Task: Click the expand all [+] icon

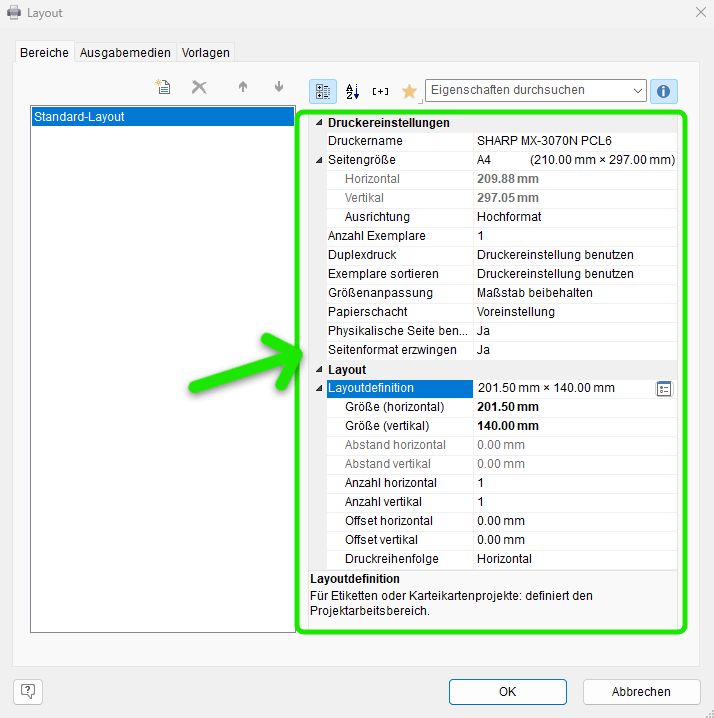Action: click(x=380, y=91)
